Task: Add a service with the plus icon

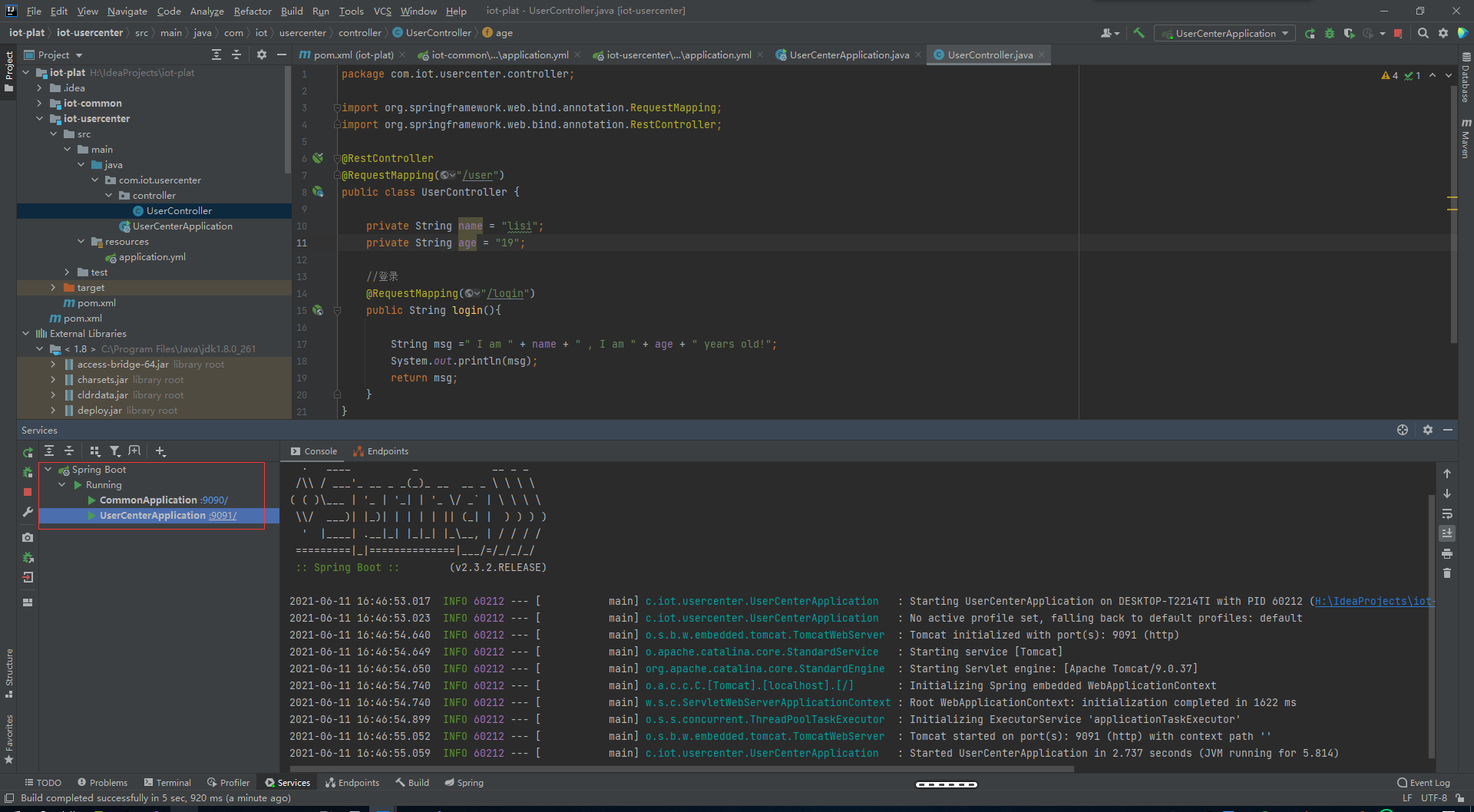Action: 160,451
